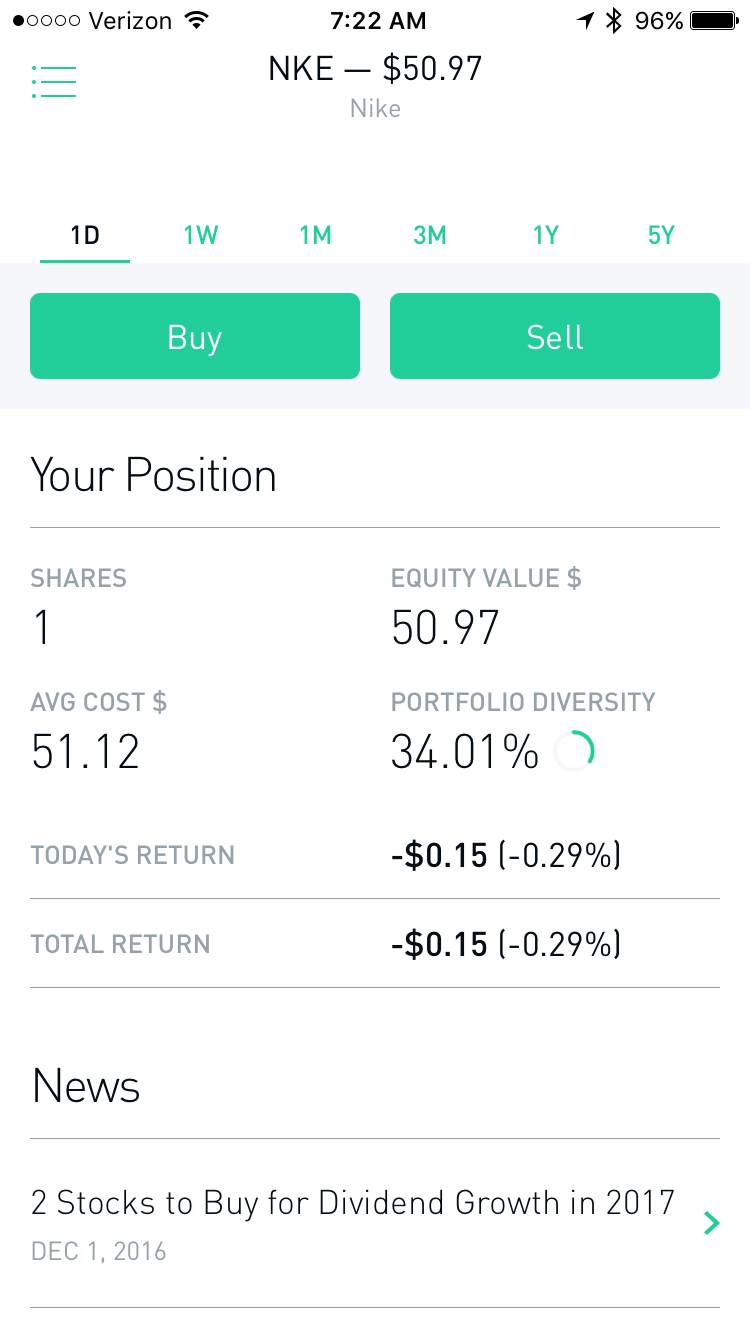The width and height of the screenshot is (750, 1334).
Task: Select the 1D chart range tab
Action: 85,236
